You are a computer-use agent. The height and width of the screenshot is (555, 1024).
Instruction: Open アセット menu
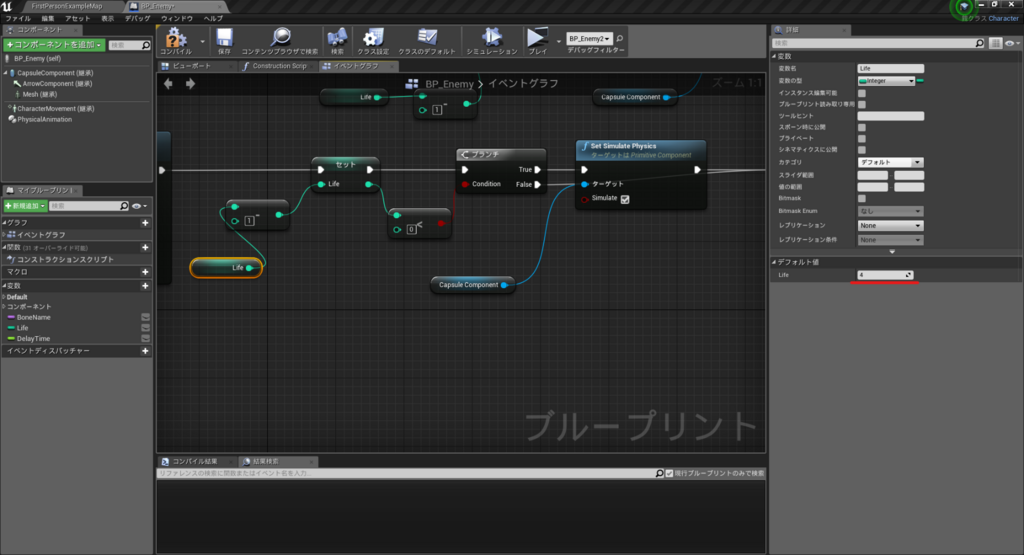(78, 18)
